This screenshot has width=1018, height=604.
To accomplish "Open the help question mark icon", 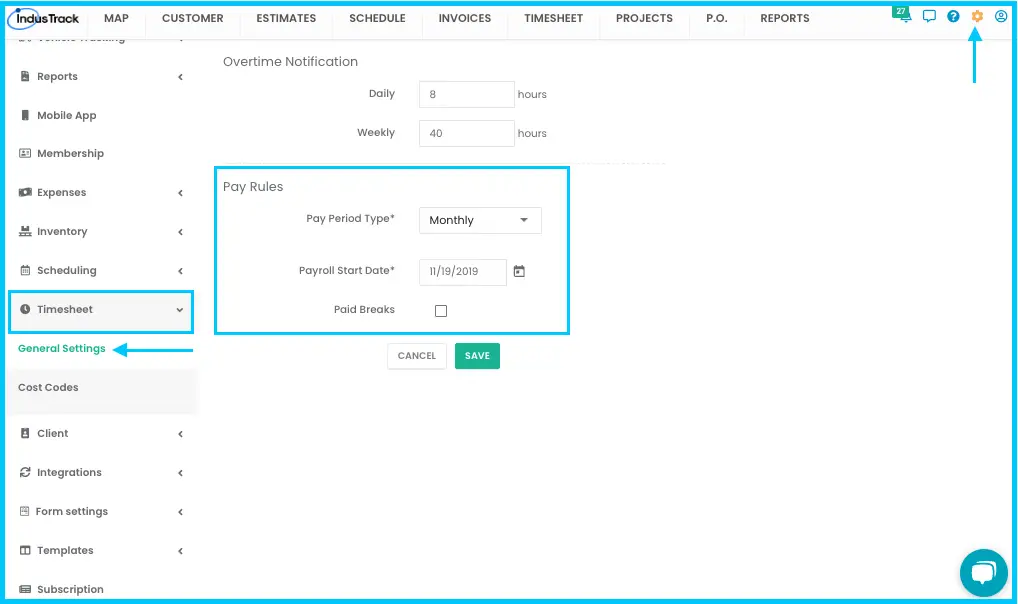I will [x=953, y=16].
